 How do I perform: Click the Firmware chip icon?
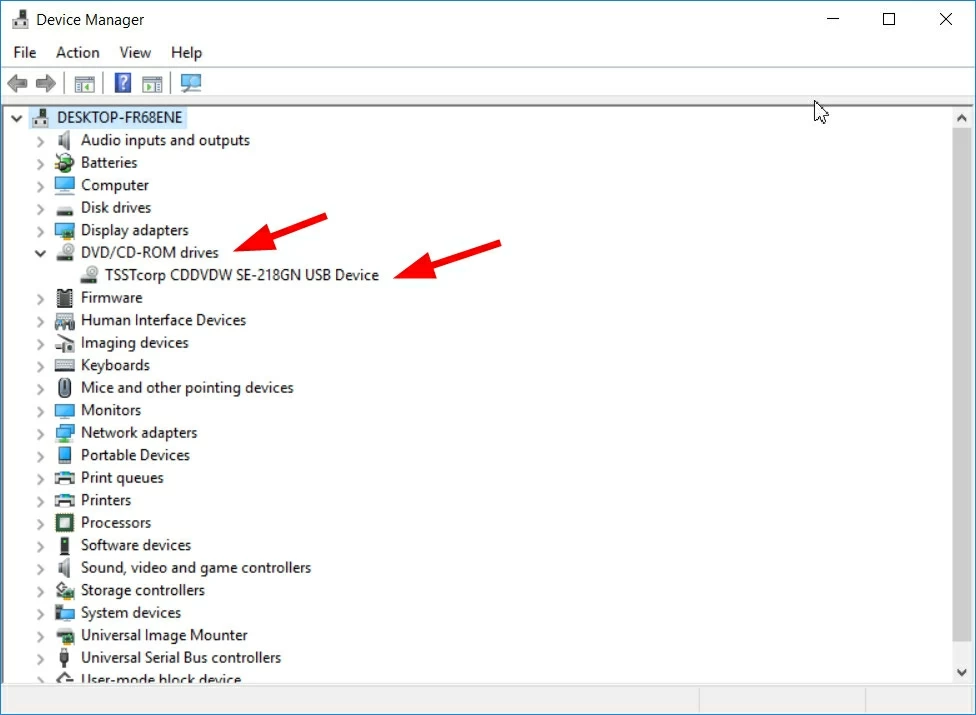coord(64,298)
